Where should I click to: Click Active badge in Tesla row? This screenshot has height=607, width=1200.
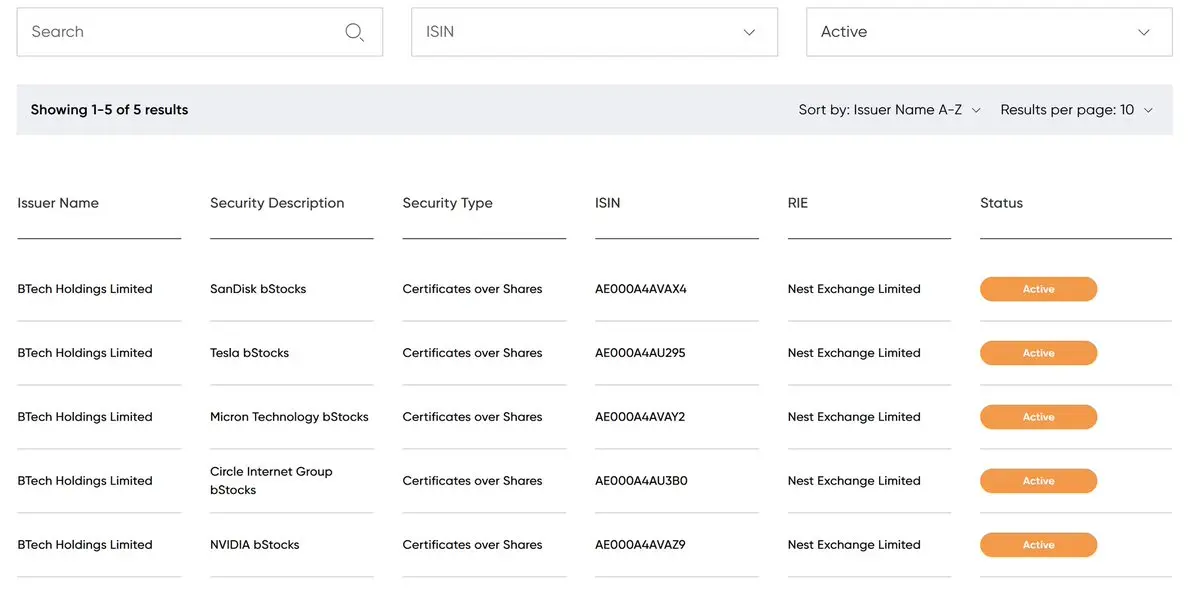click(1038, 353)
